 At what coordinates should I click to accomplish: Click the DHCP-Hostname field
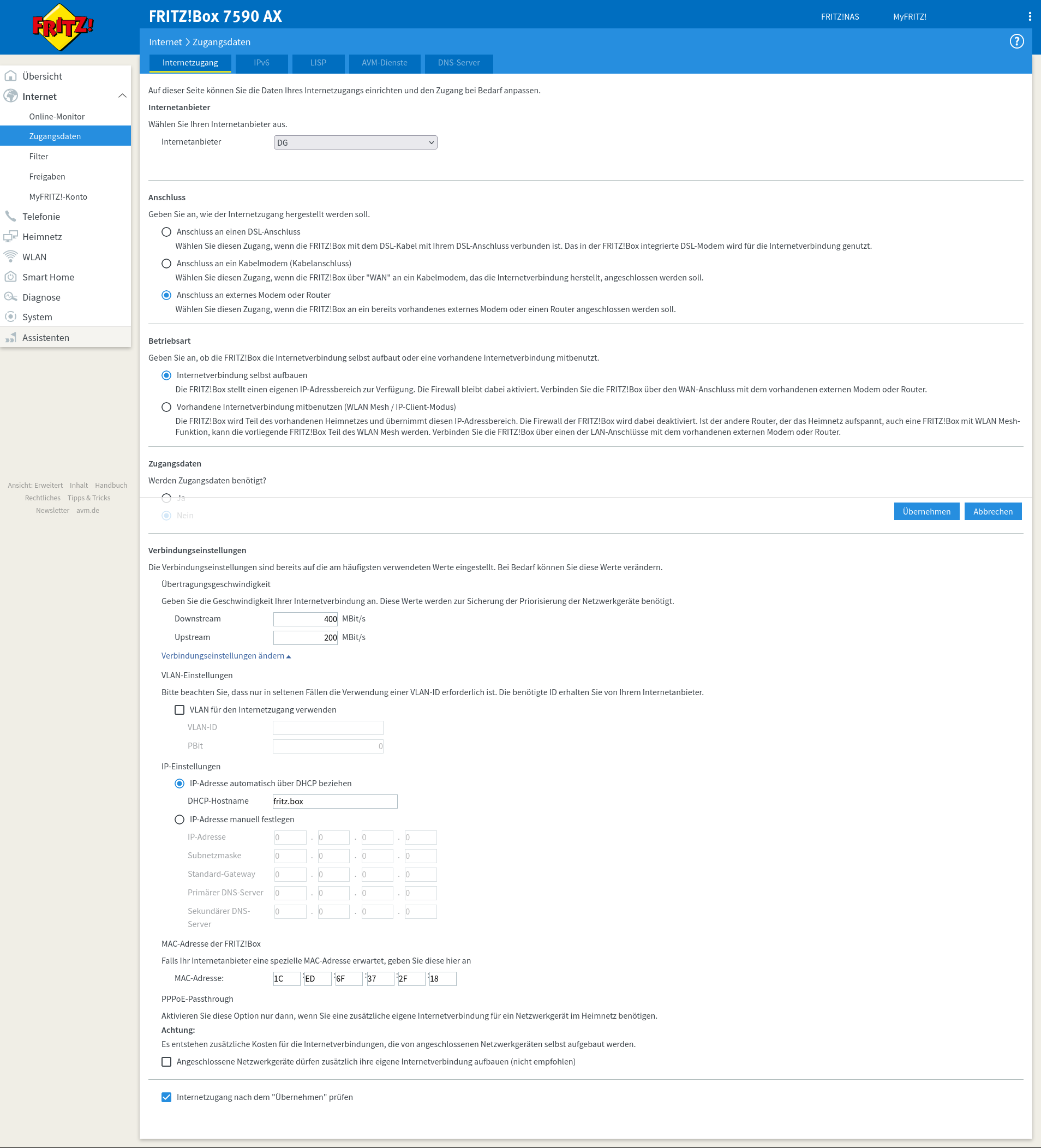click(335, 801)
